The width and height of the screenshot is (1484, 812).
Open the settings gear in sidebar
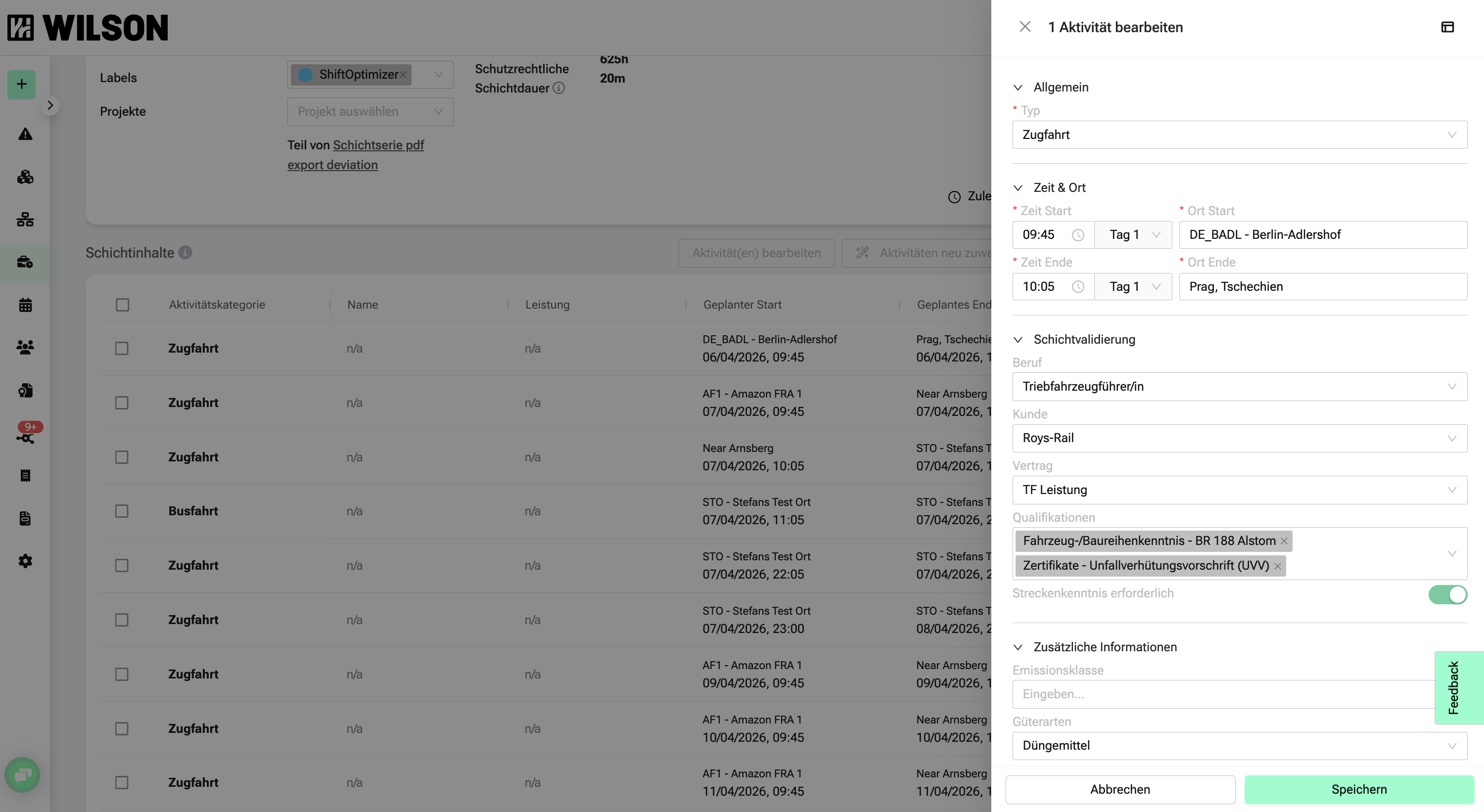pos(25,561)
